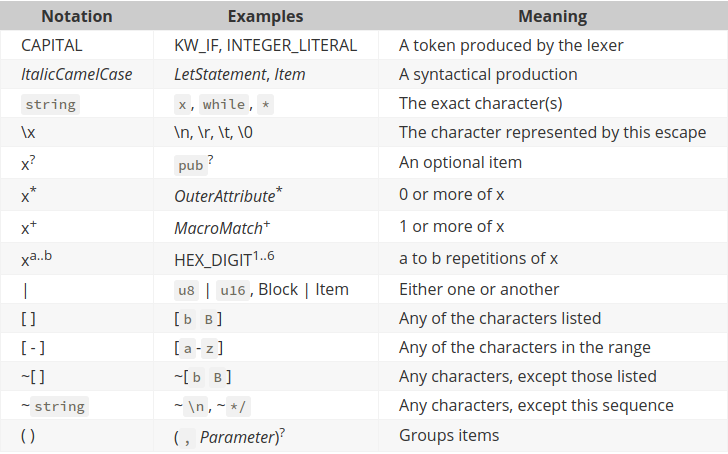This screenshot has height=454, width=728.
Task: Click the Examples column header
Action: coord(265,17)
